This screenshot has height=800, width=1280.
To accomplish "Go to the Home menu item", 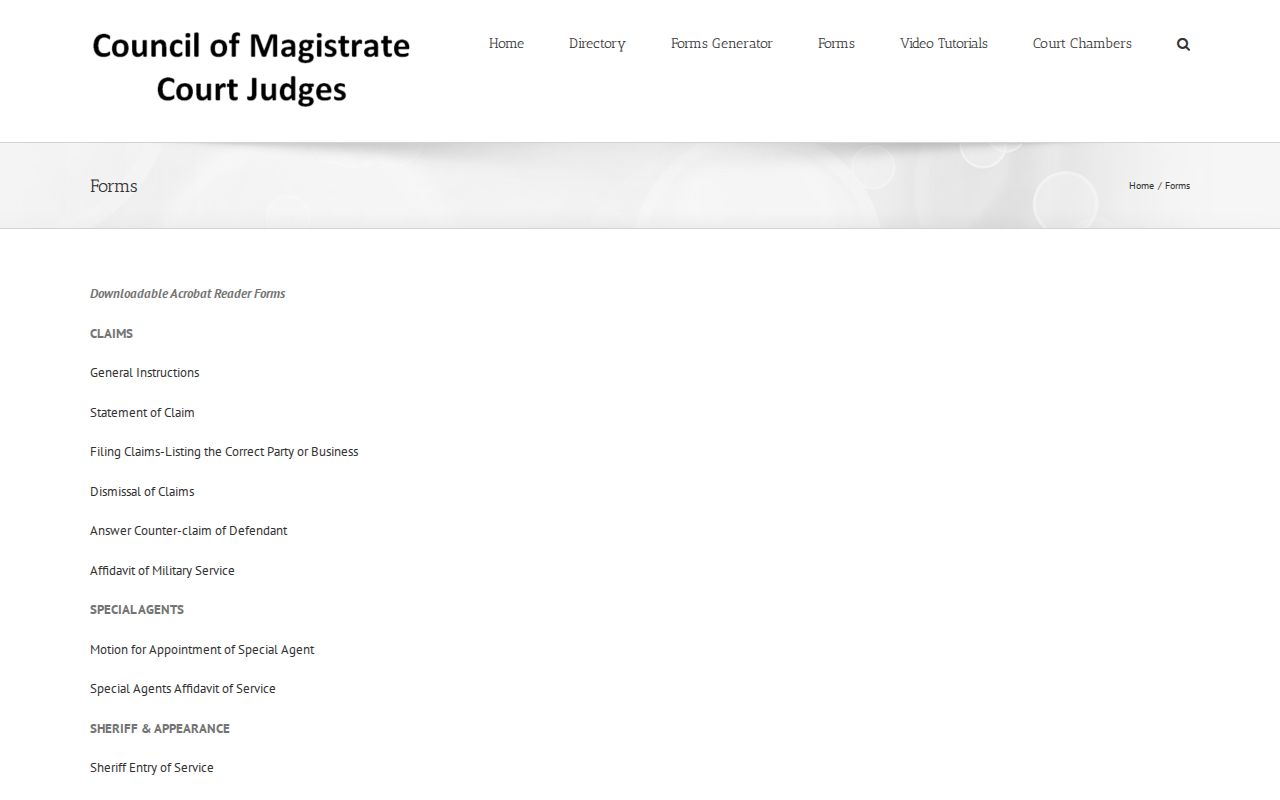I will click(x=506, y=43).
